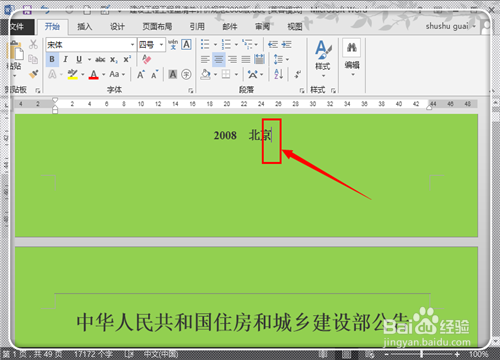
Task: Adjust the zoom slider in status bar
Action: pos(422,354)
